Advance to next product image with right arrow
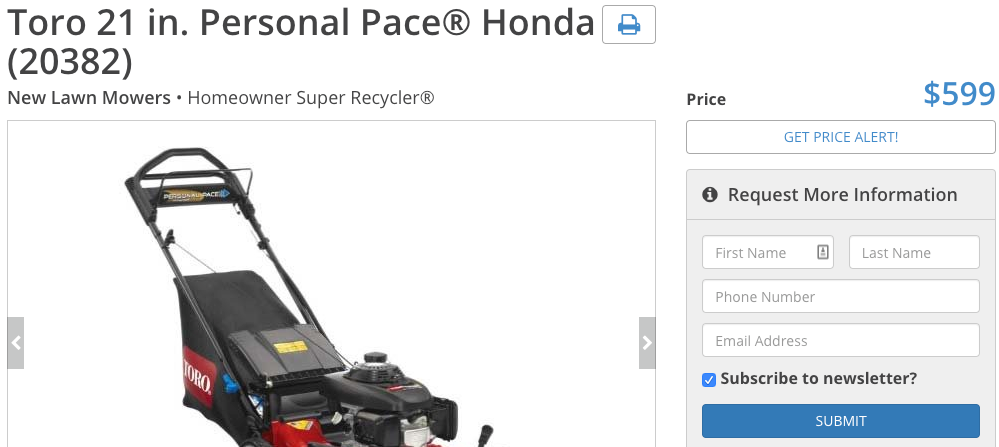The image size is (999, 447). (647, 343)
